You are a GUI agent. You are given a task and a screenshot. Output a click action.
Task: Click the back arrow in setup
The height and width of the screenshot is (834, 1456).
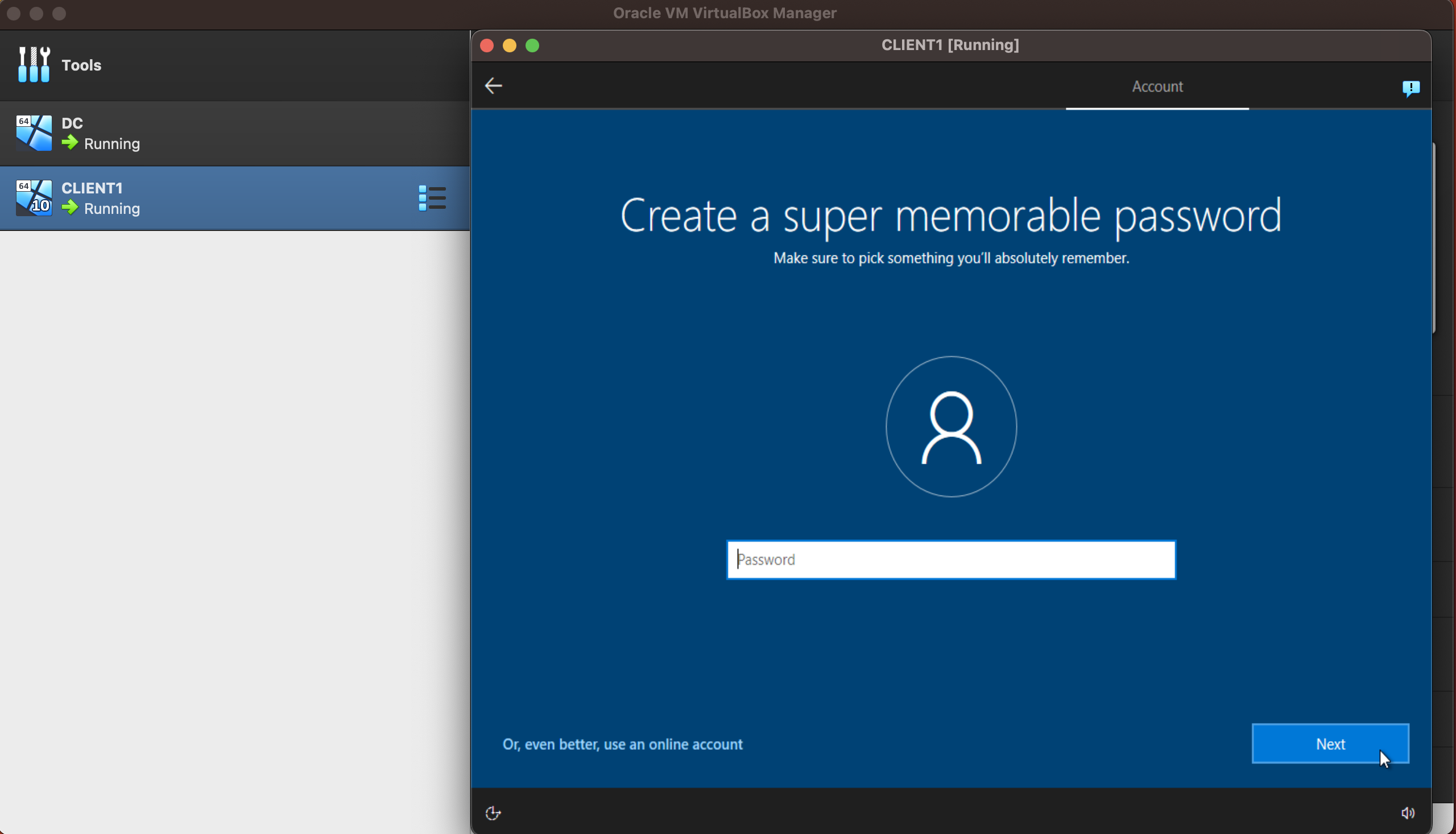[493, 86]
